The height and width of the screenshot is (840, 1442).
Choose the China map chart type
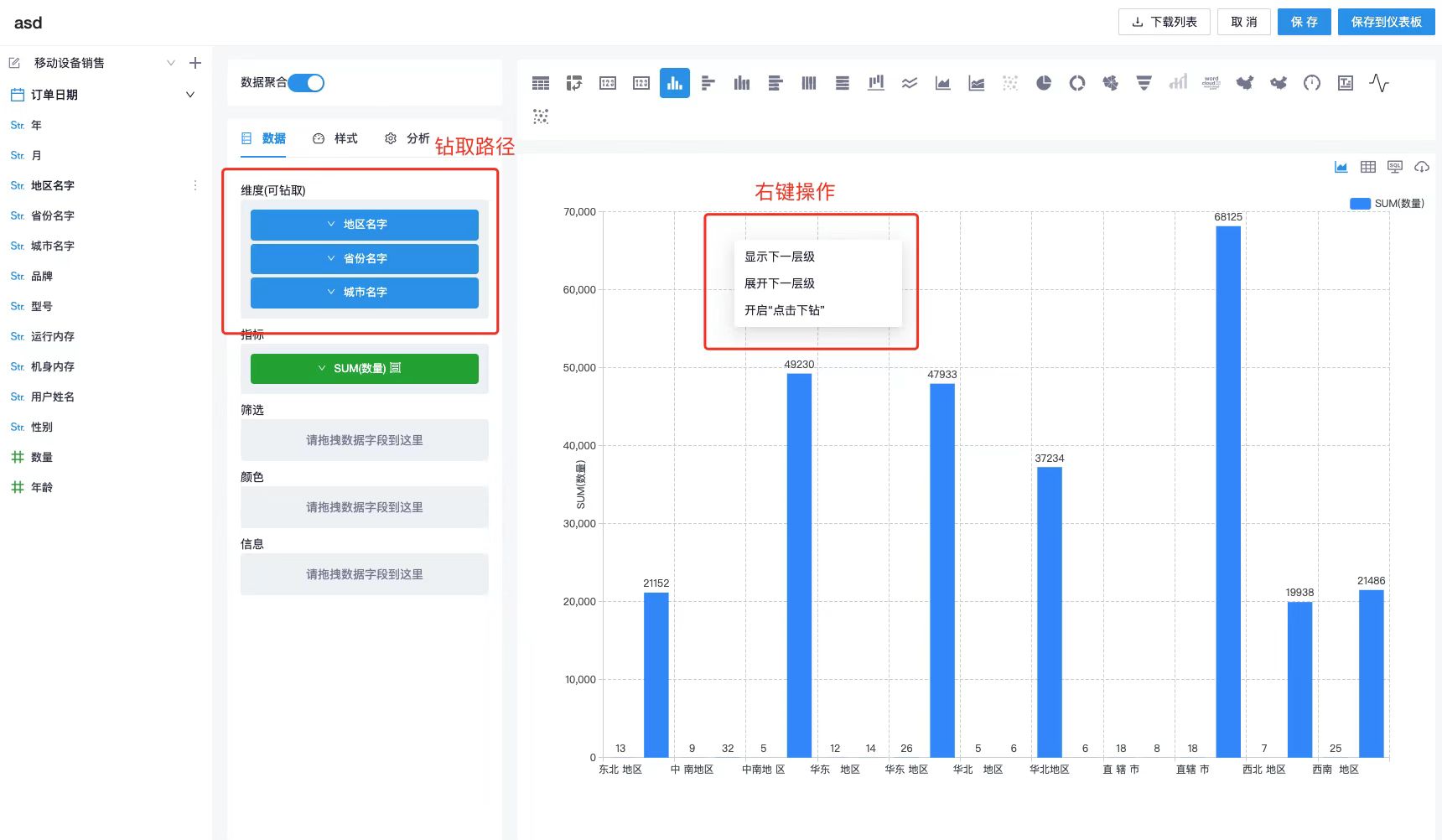(x=1244, y=83)
